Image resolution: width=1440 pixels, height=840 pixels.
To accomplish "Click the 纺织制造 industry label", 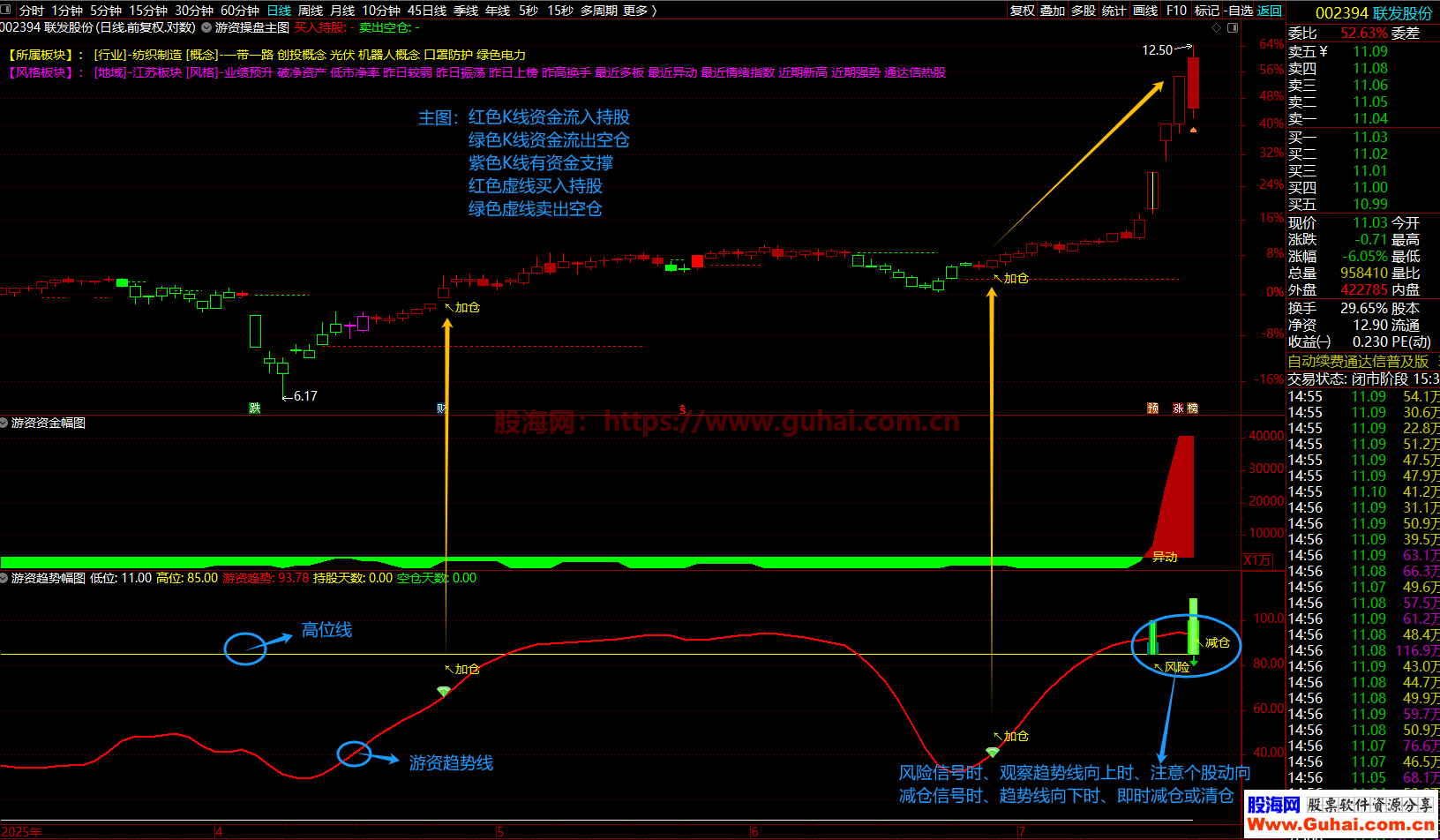I will pos(158,55).
